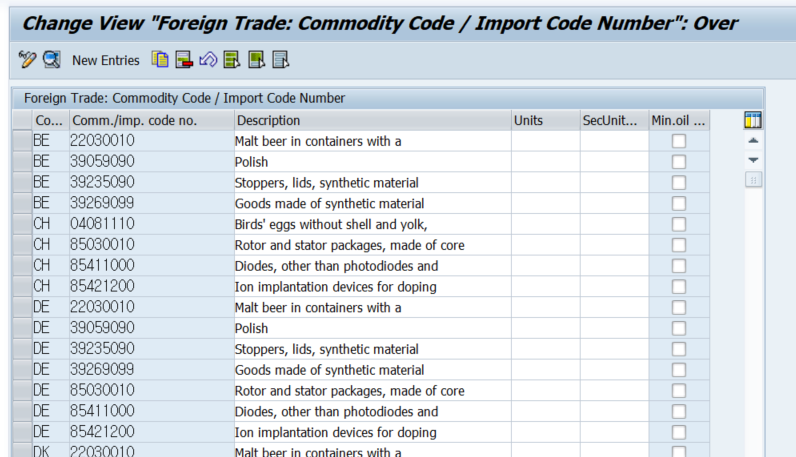Click the Delete row icon
This screenshot has height=457, width=796.
click(184, 60)
